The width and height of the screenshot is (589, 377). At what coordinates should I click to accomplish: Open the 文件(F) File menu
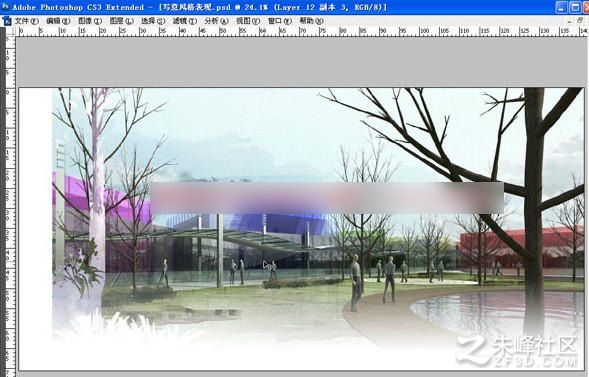tap(26, 21)
